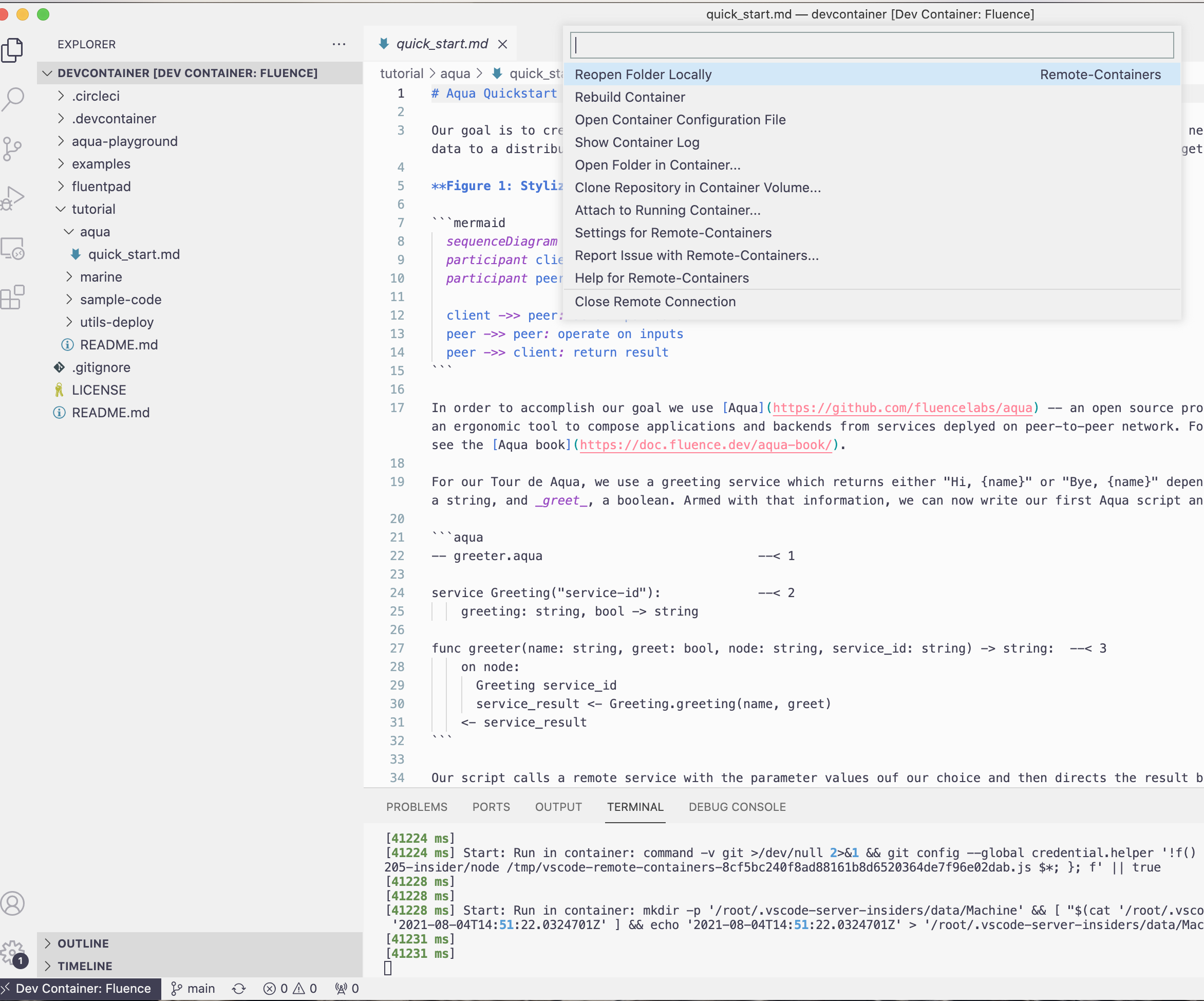Click the Explorer more actions ellipsis
The height and width of the screenshot is (1001, 1204).
click(x=339, y=44)
